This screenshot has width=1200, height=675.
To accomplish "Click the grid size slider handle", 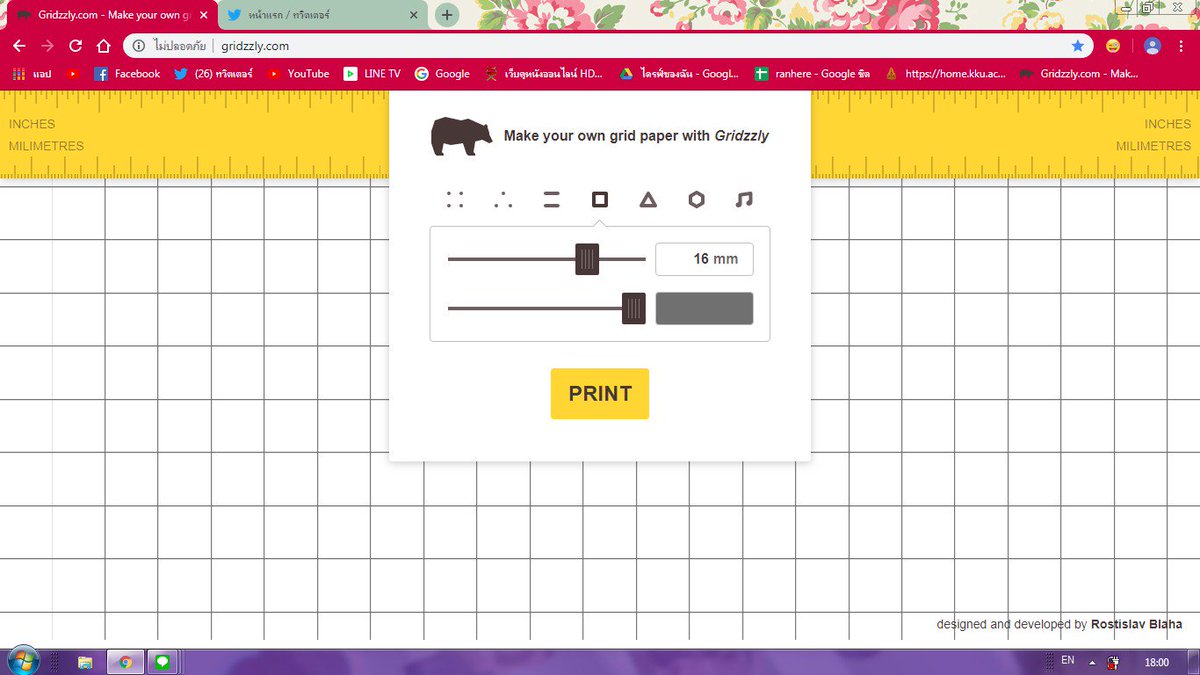I will 587,259.
